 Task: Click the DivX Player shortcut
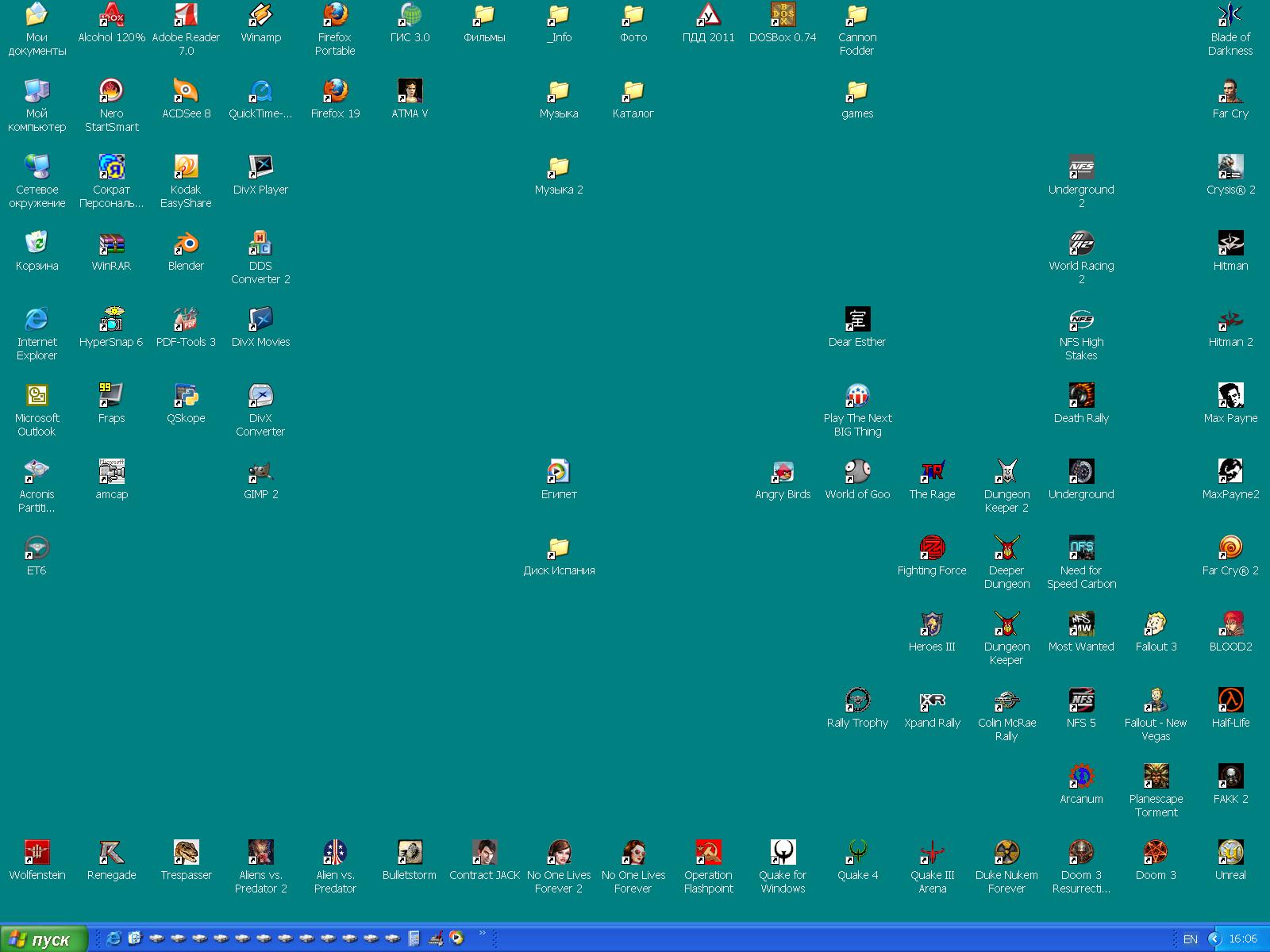coord(260,167)
